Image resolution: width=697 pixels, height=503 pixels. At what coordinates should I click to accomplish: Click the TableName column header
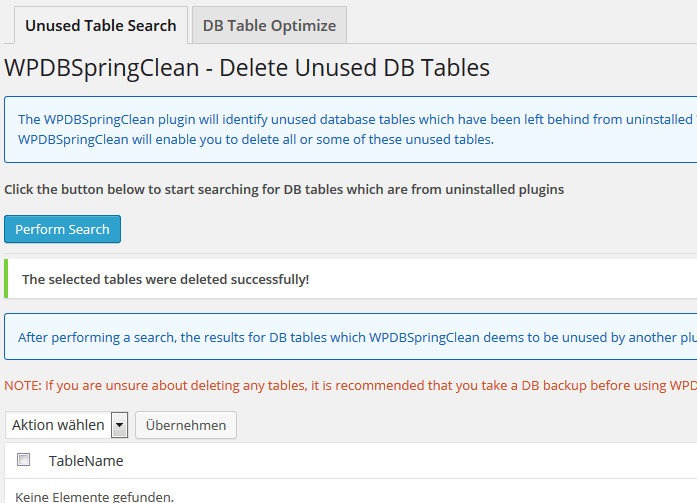86,461
